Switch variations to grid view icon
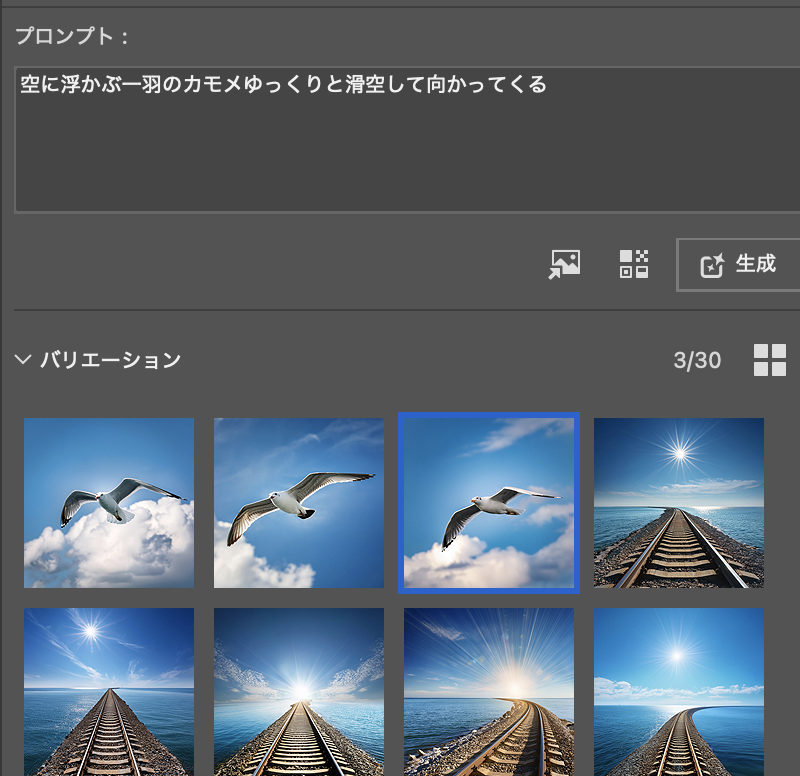This screenshot has width=800, height=776. [x=769, y=360]
